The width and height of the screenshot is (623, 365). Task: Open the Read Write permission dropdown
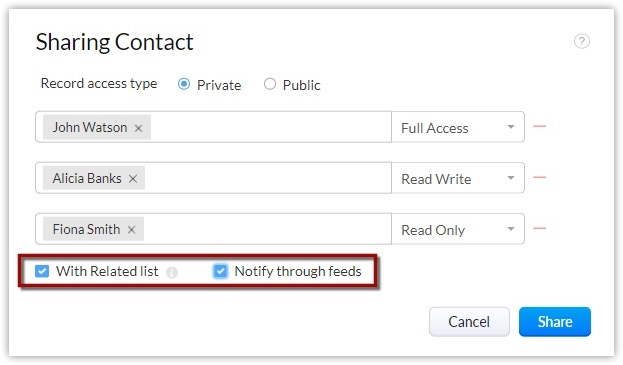point(458,178)
